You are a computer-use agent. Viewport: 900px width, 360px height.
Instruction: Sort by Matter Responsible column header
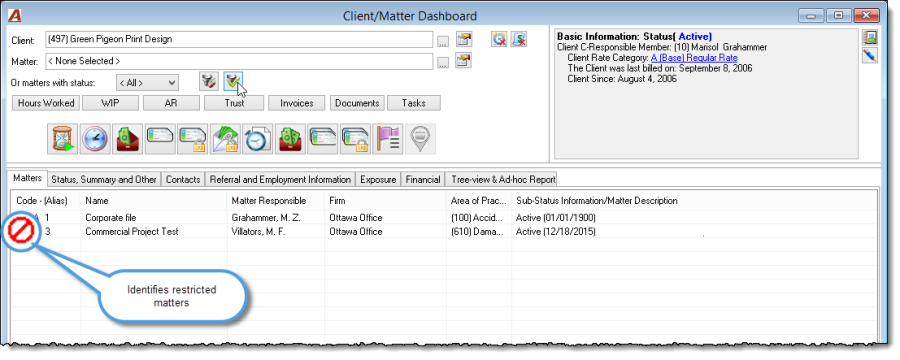tap(276, 201)
